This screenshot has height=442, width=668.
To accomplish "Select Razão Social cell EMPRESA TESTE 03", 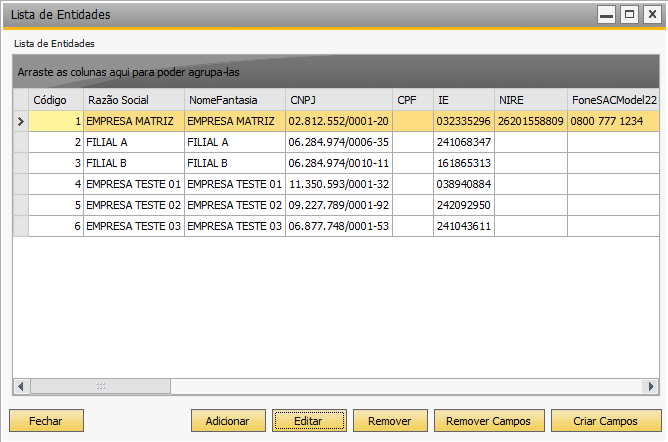I will pyautogui.click(x=134, y=226).
